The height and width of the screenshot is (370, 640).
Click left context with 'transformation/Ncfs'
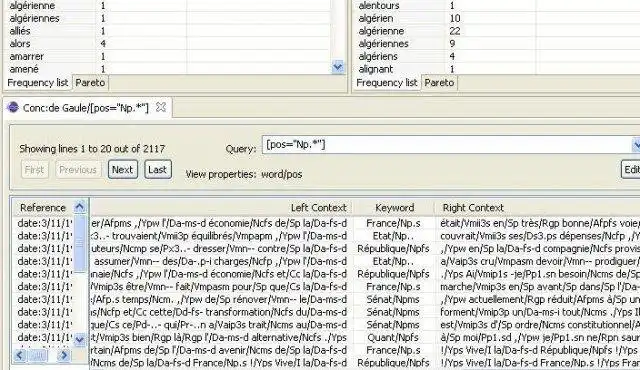[x=219, y=312]
